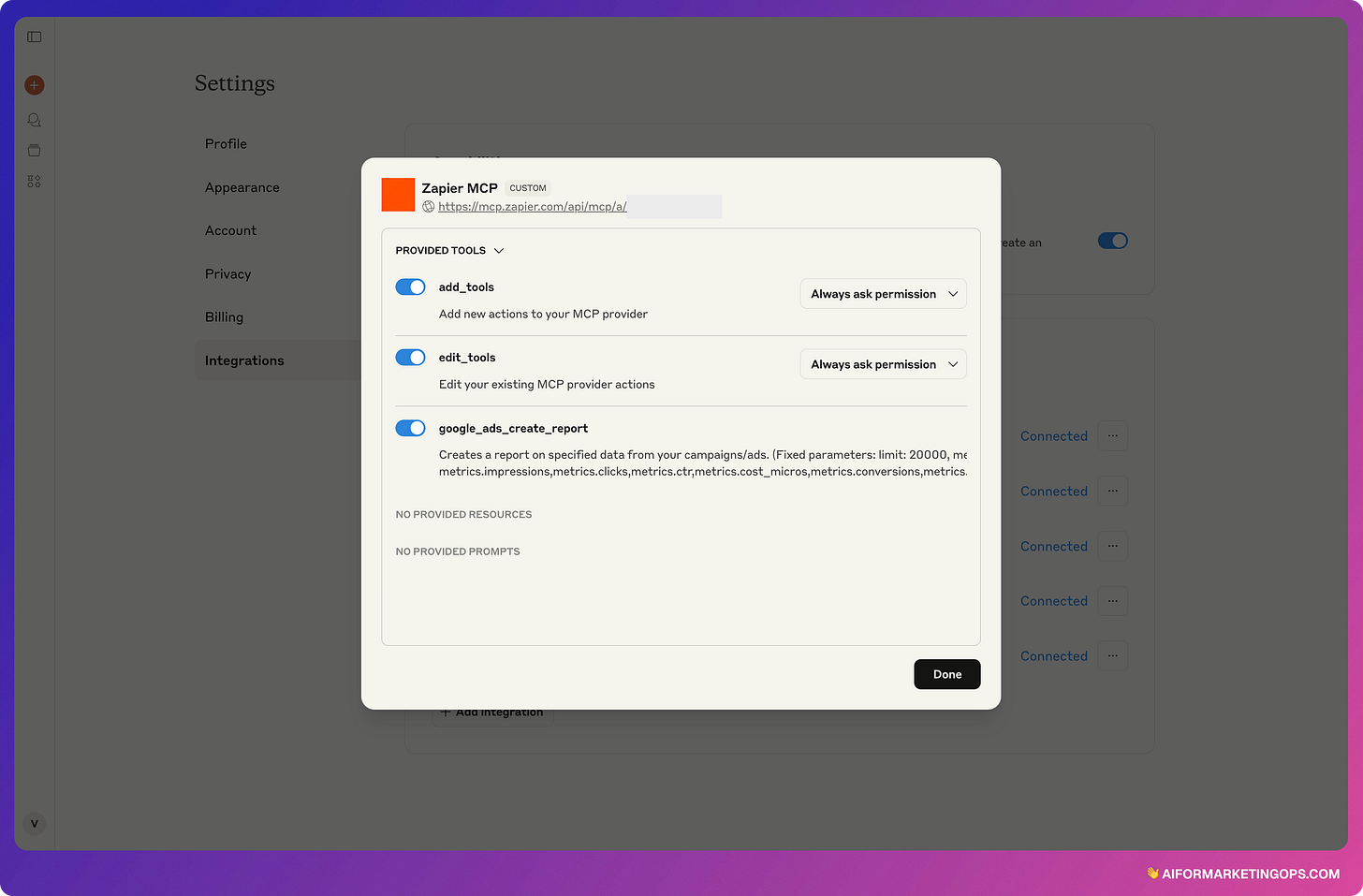The height and width of the screenshot is (896, 1363).
Task: Open edit_tools Always ask permission dropdown
Action: (x=884, y=364)
